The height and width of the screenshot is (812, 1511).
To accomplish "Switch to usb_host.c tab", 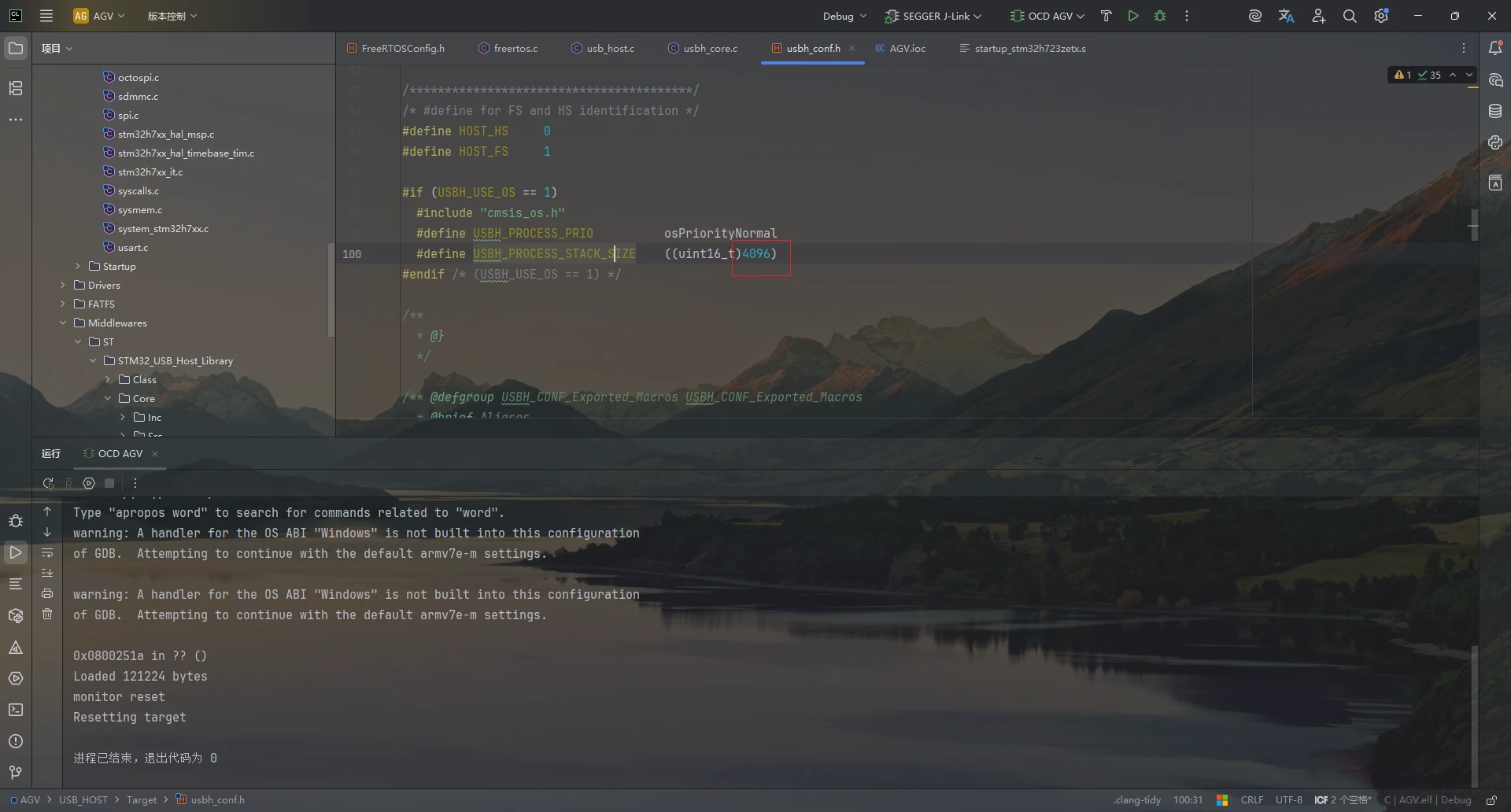I will [x=602, y=49].
